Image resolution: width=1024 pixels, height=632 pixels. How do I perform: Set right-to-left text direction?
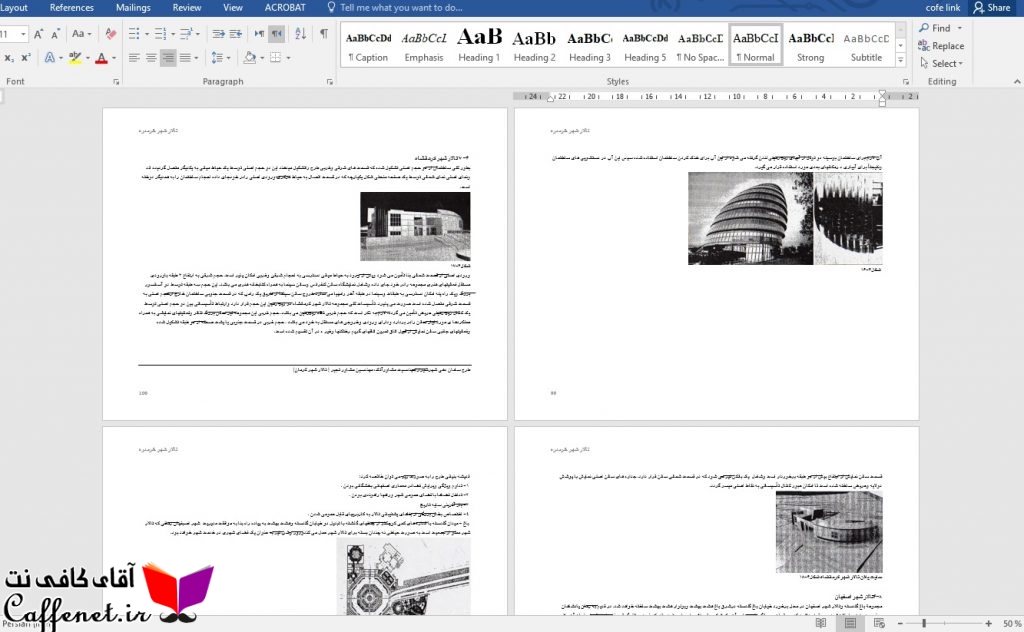[x=277, y=34]
